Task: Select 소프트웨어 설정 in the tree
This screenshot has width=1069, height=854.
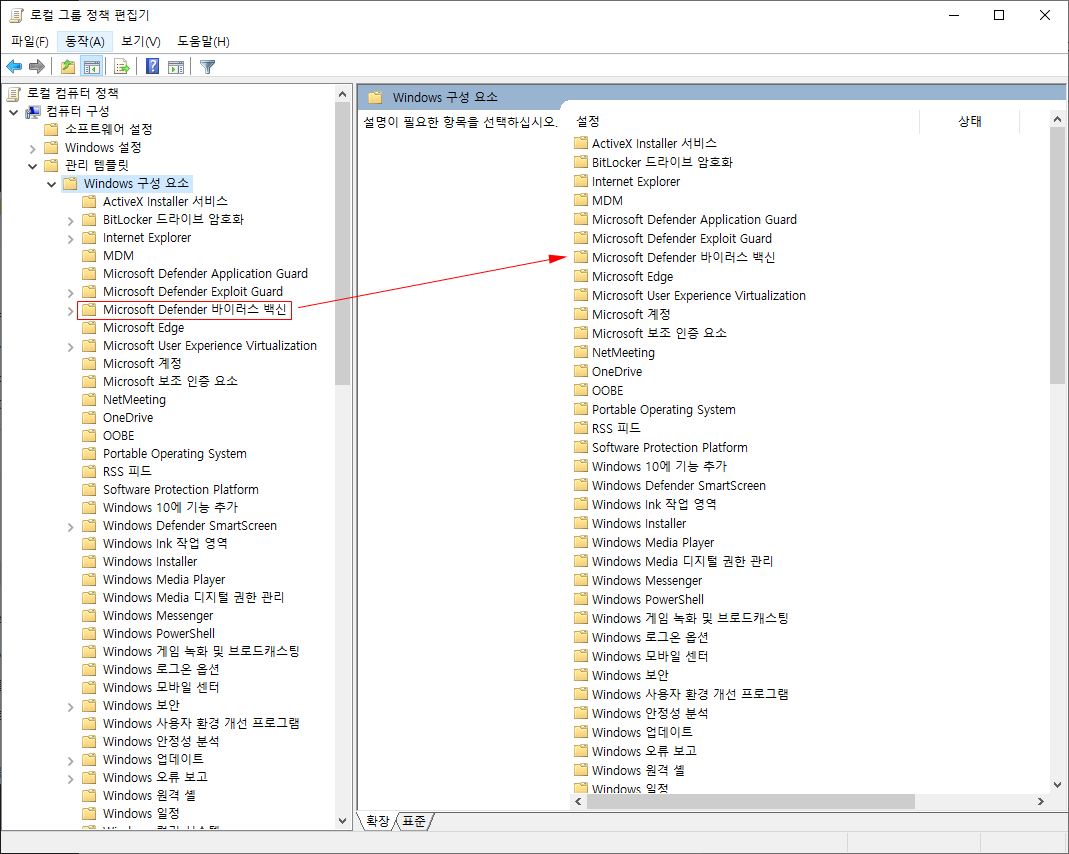Action: click(x=108, y=129)
